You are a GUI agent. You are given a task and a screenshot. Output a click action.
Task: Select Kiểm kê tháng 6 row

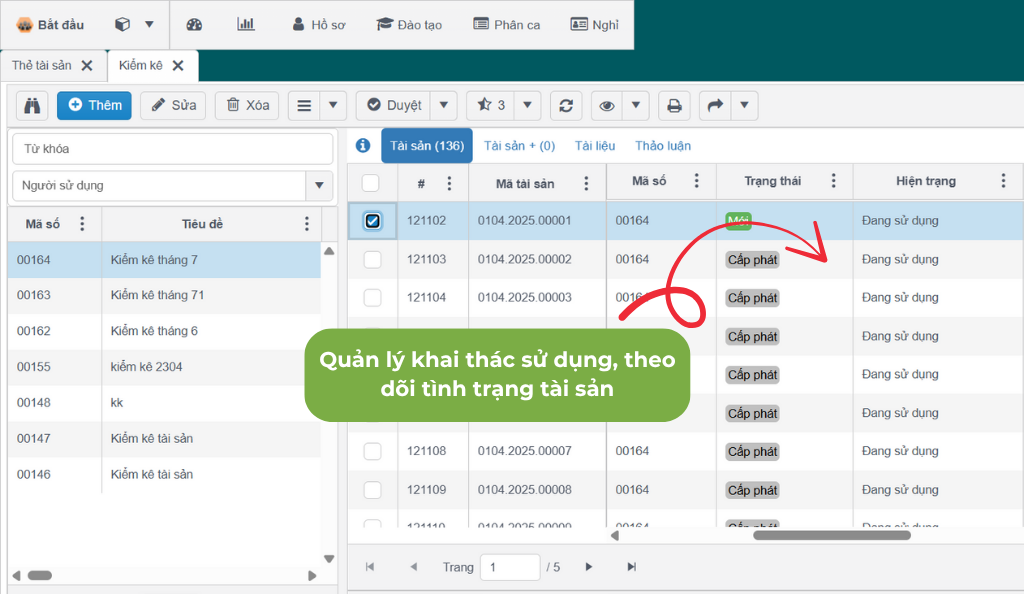[165, 331]
